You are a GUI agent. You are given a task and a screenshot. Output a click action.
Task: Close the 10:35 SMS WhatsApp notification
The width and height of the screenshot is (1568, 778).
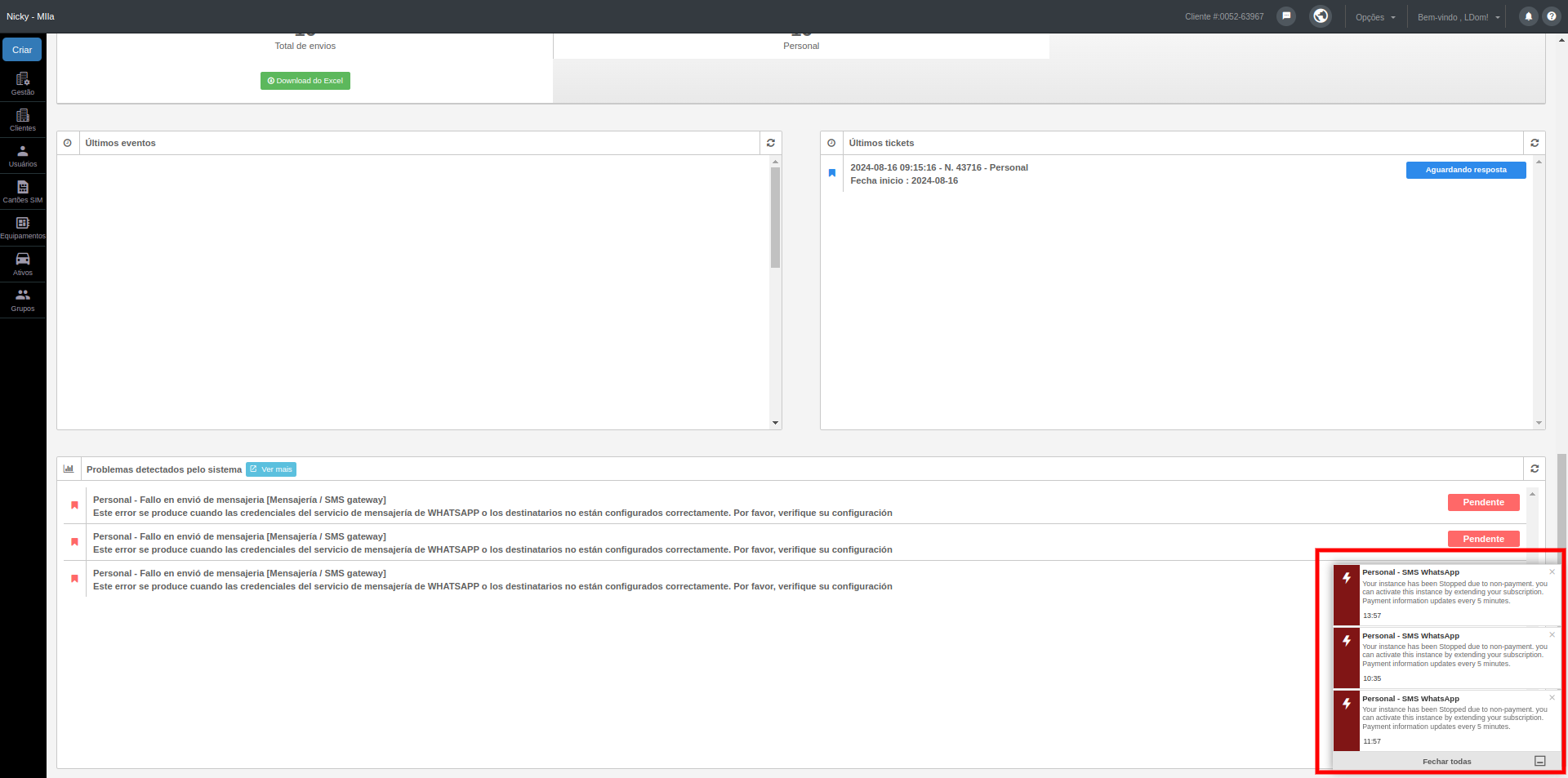tap(1552, 634)
